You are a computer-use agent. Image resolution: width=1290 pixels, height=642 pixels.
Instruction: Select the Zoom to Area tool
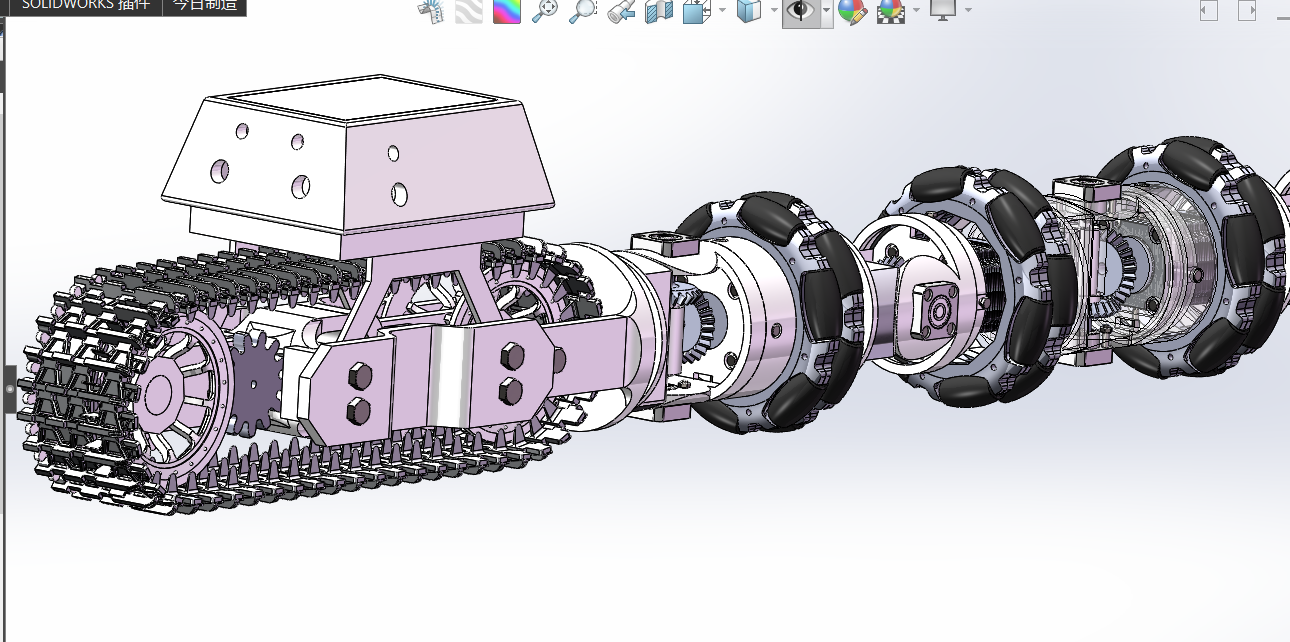[x=582, y=11]
